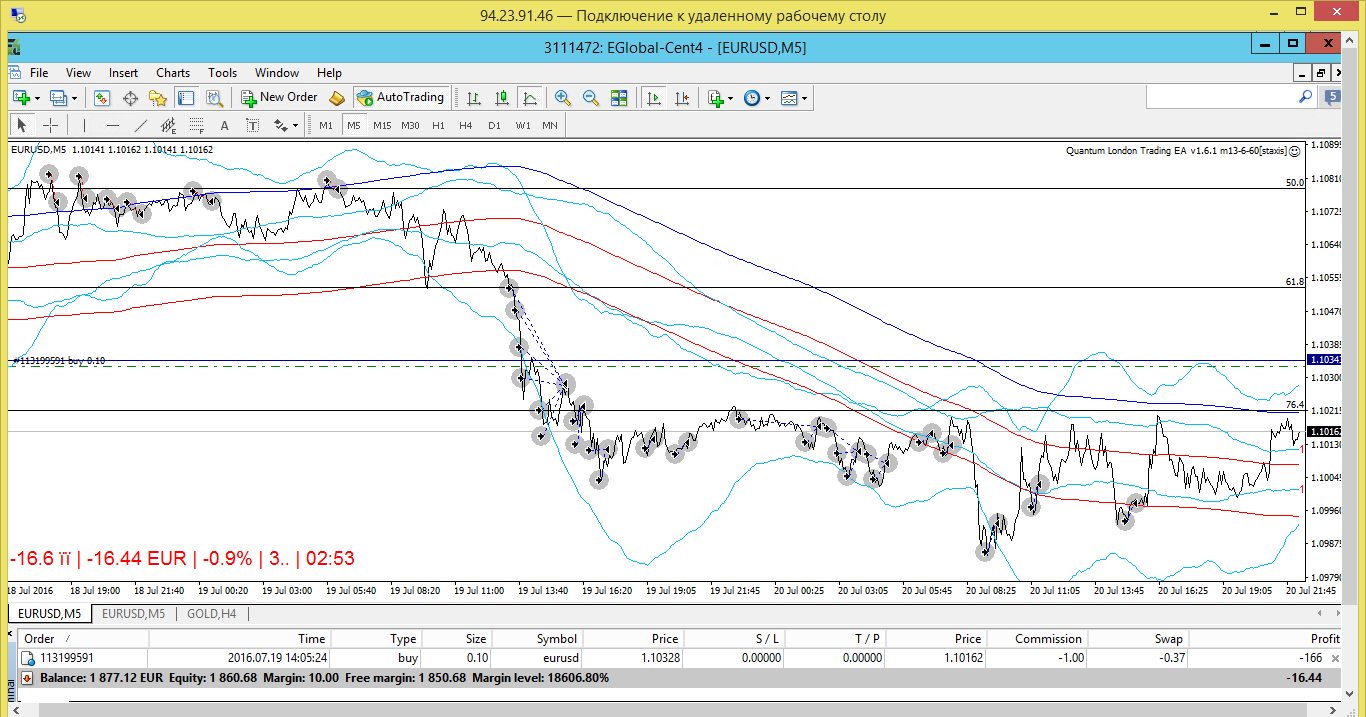Select the Text label tool (A)
Image resolution: width=1366 pixels, height=717 pixels.
coord(224,125)
